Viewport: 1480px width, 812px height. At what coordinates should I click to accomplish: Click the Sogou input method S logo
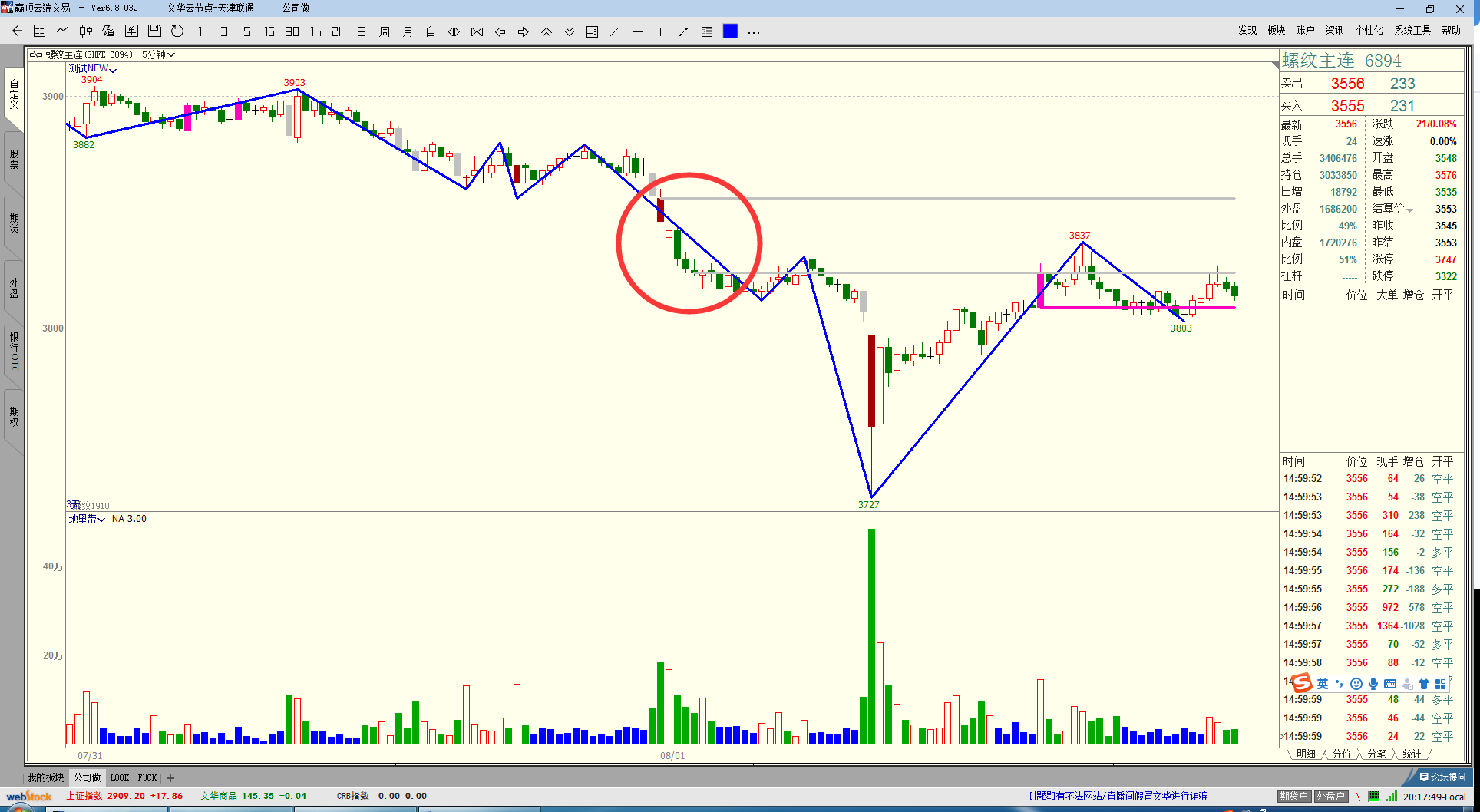point(1302,683)
